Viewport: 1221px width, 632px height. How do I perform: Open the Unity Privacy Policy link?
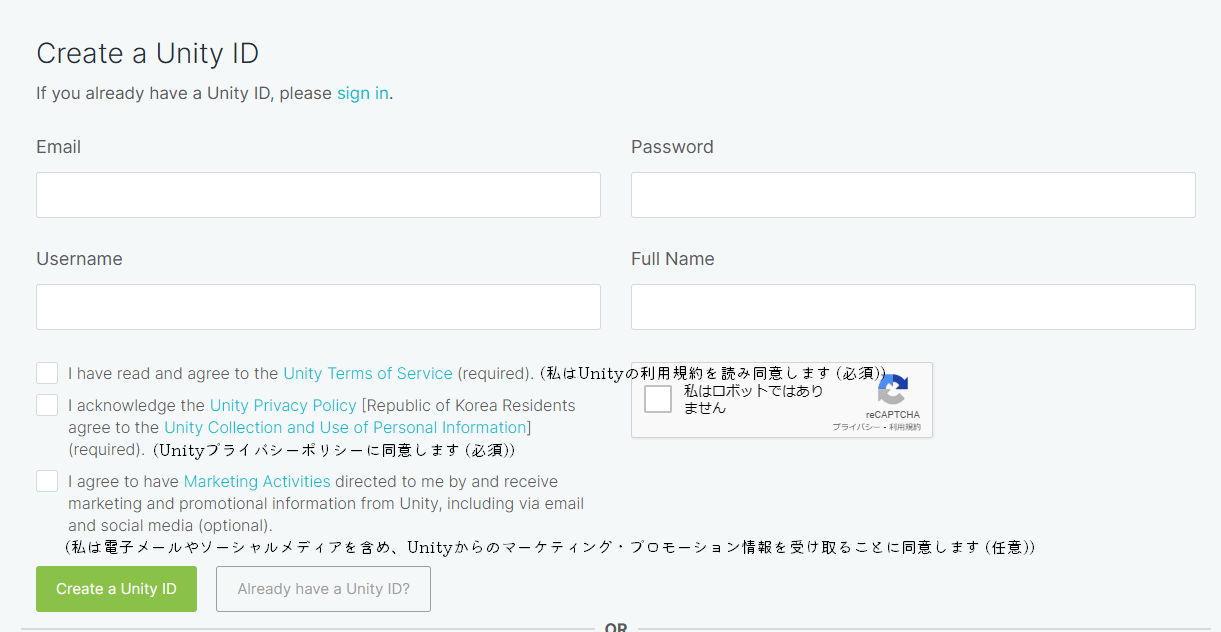coord(283,405)
